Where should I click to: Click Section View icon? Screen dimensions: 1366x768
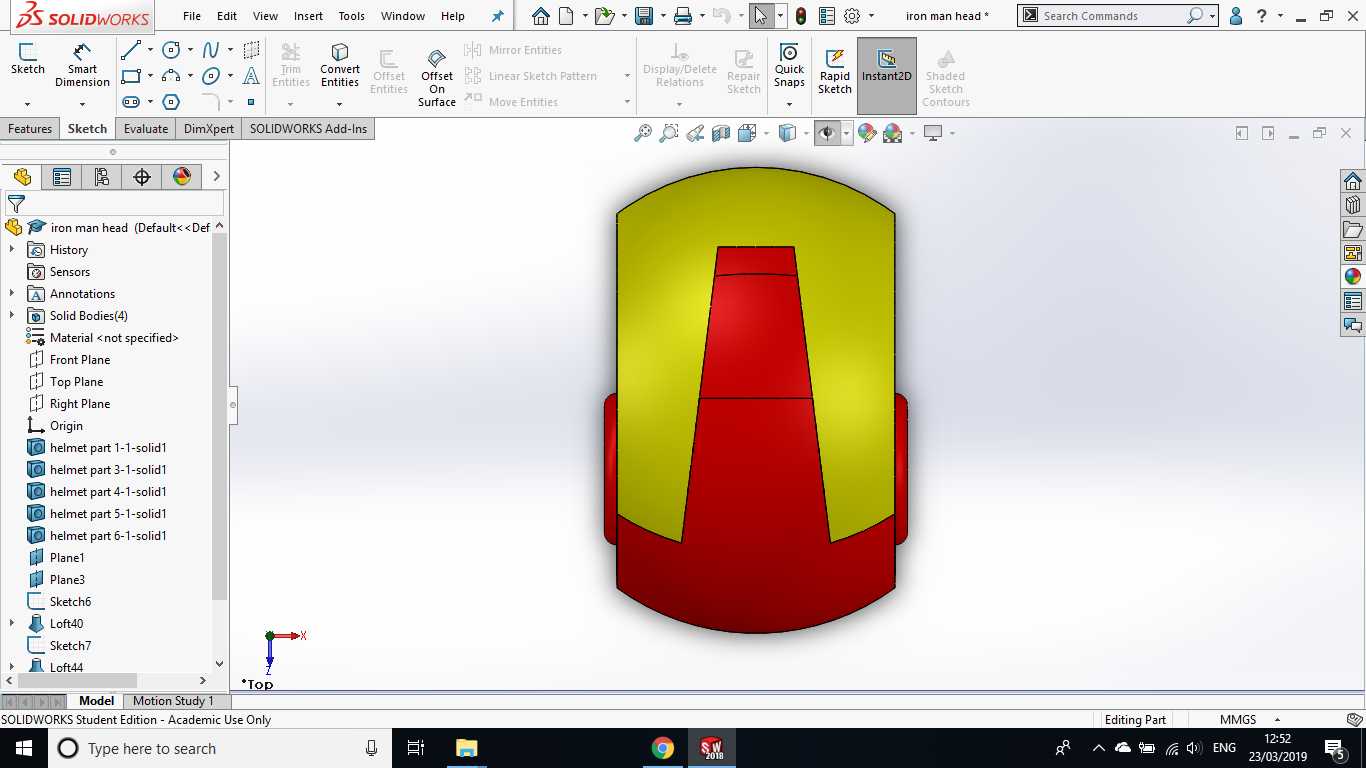click(x=721, y=133)
